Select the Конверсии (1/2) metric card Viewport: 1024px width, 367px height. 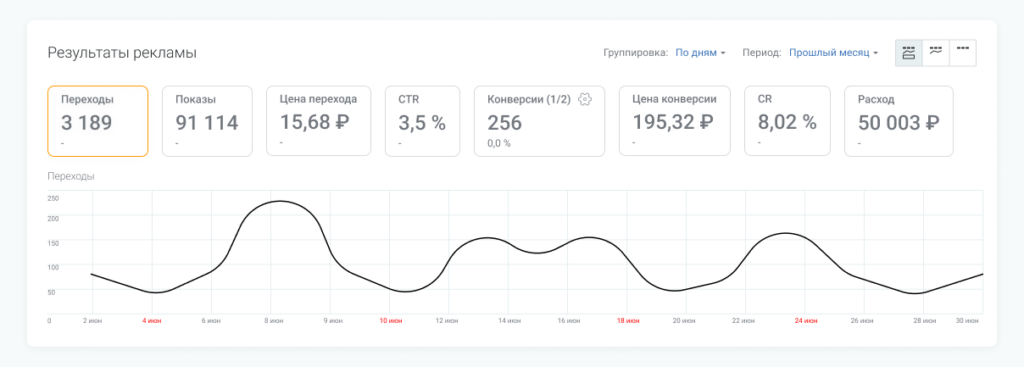point(539,121)
